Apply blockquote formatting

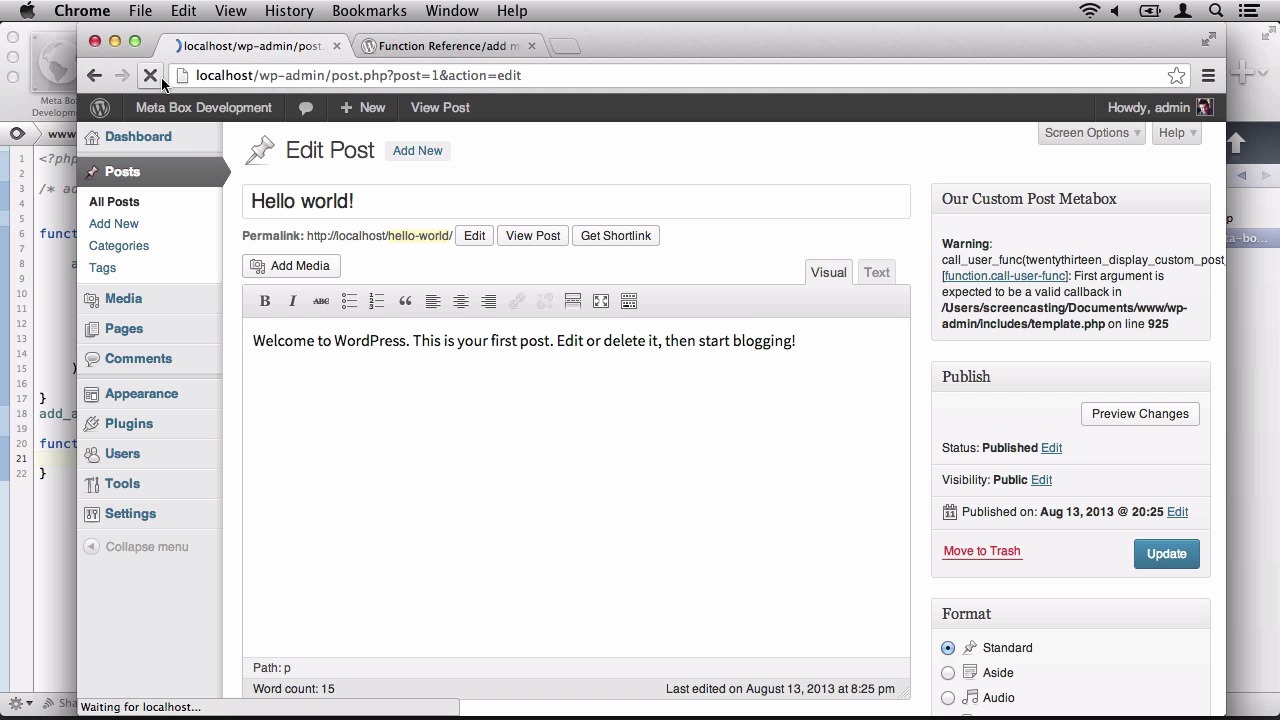405,301
